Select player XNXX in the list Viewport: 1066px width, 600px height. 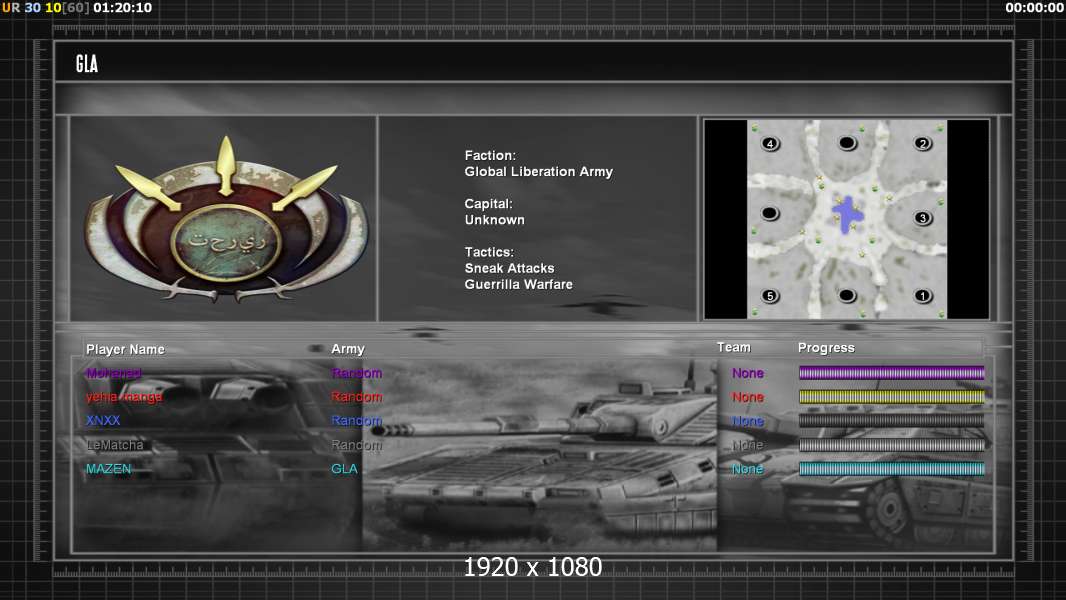(x=103, y=421)
